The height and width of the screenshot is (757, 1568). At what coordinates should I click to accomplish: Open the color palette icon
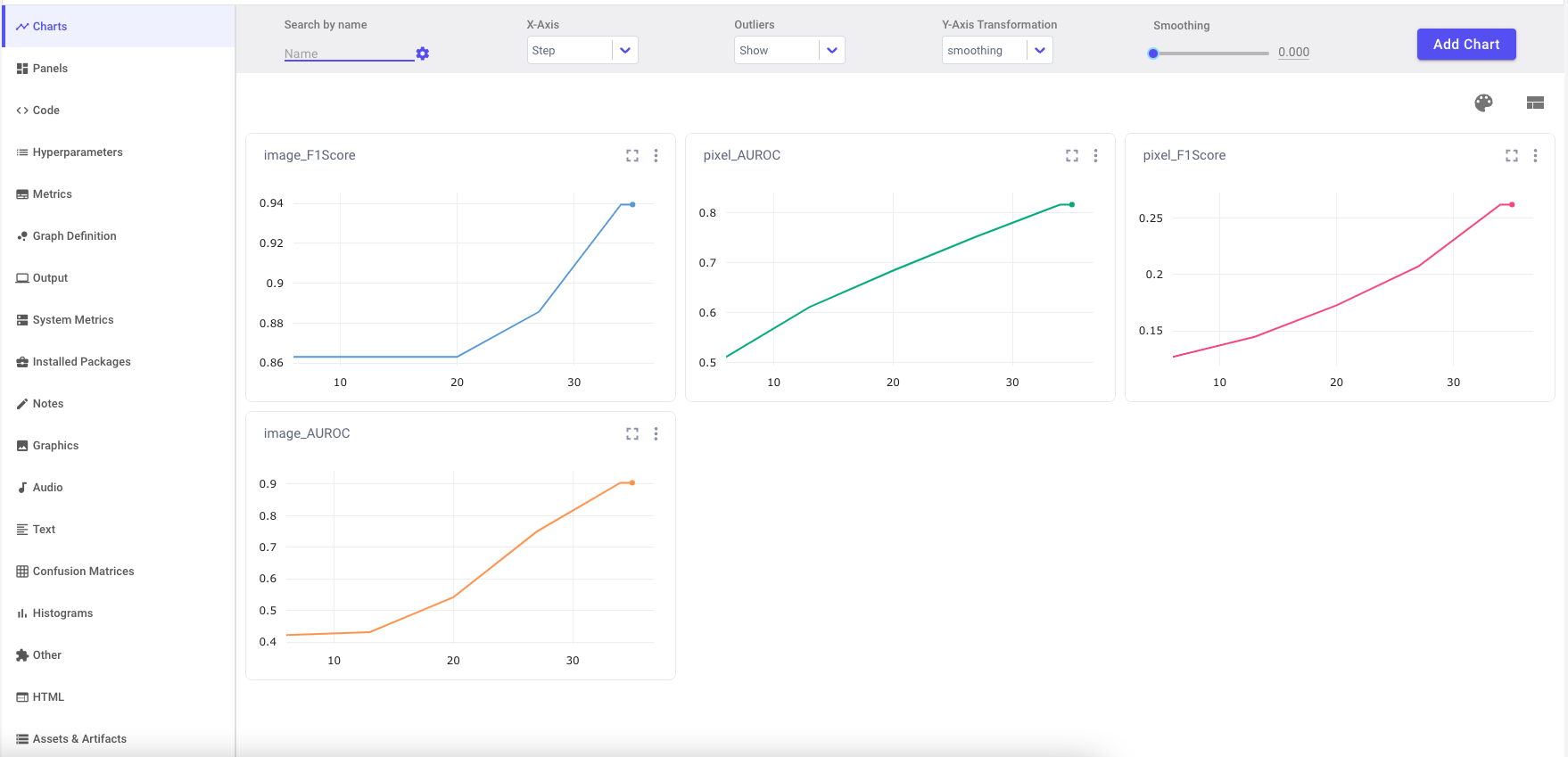coord(1483,103)
